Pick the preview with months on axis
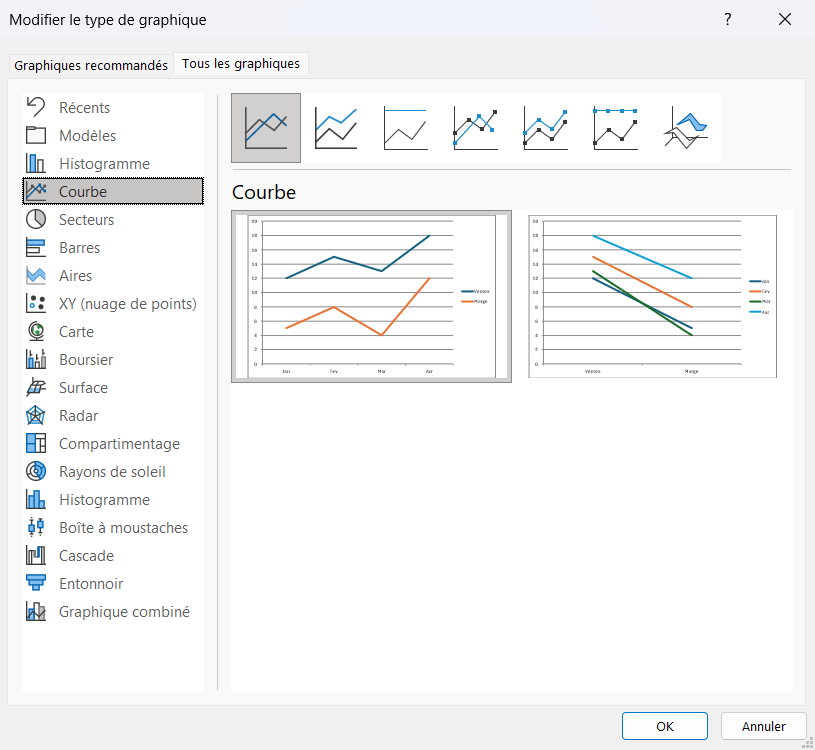This screenshot has height=750, width=815. (x=371, y=296)
